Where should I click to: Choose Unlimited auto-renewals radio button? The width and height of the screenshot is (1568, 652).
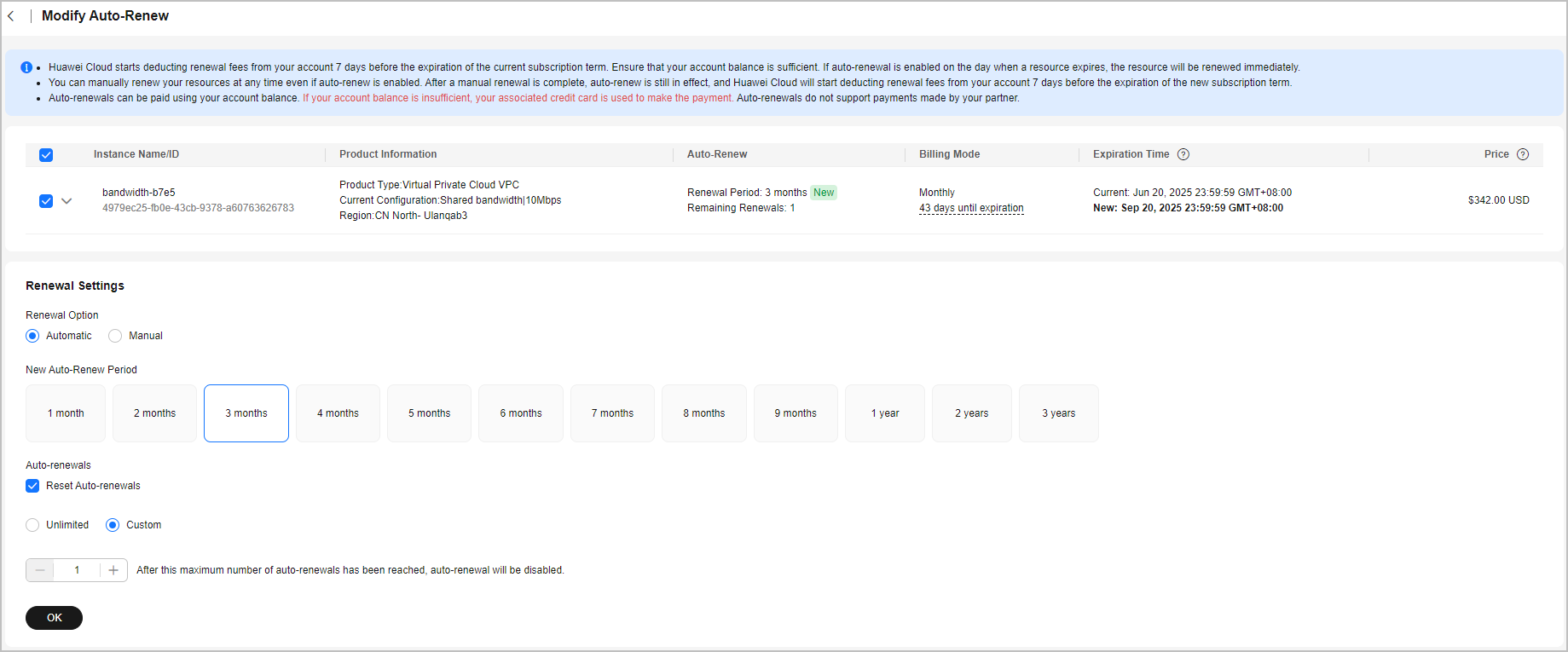pyautogui.click(x=32, y=525)
